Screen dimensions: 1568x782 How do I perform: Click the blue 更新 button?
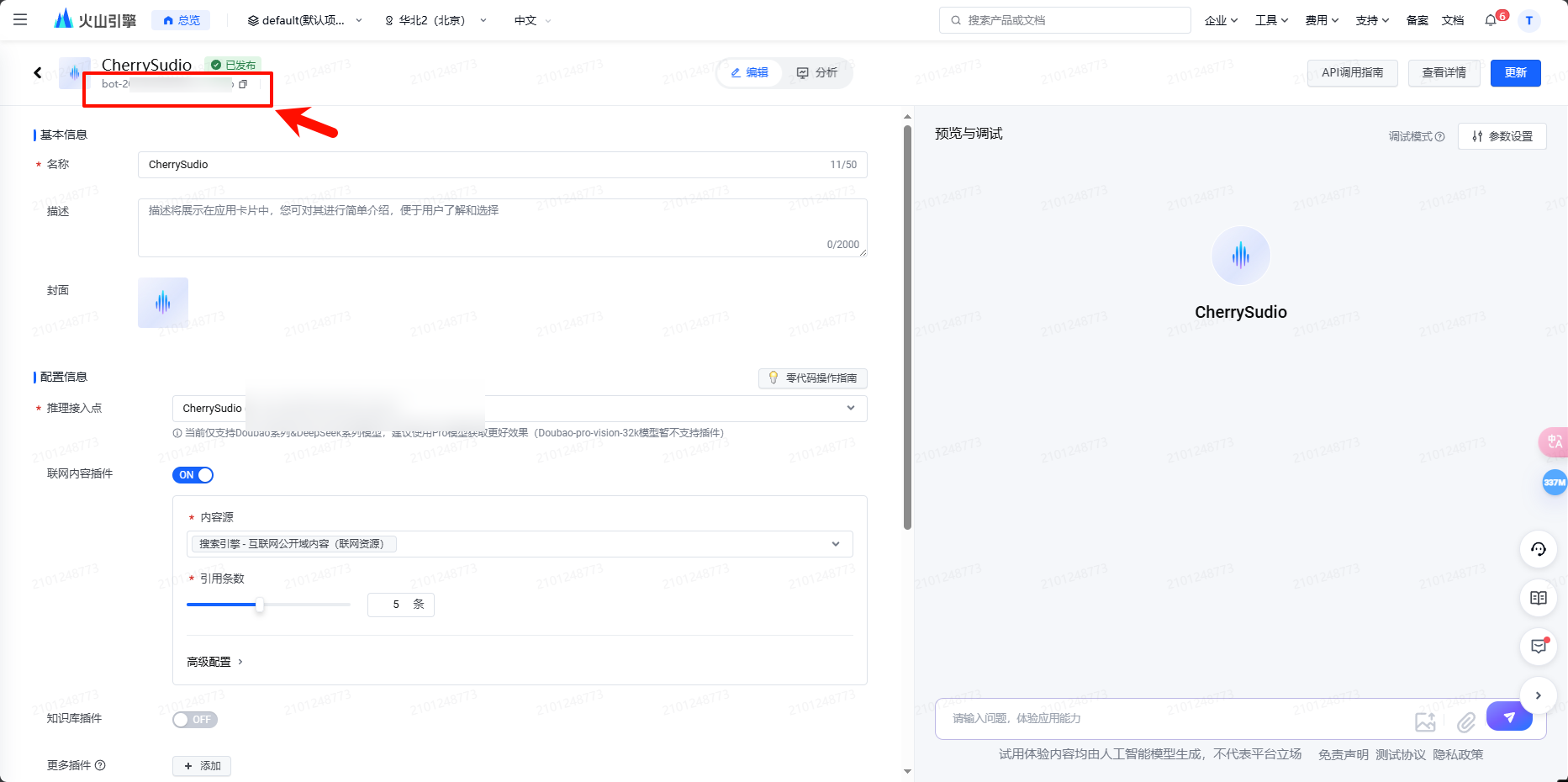pos(1515,73)
